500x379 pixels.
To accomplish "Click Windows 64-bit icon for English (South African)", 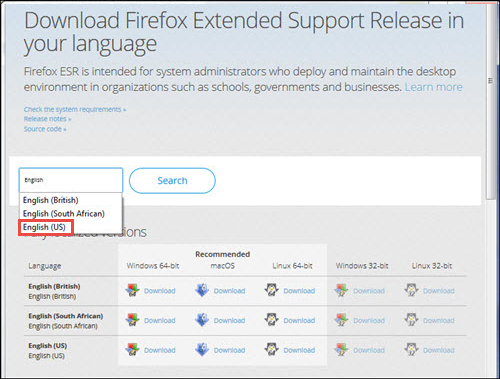I will pyautogui.click(x=132, y=320).
